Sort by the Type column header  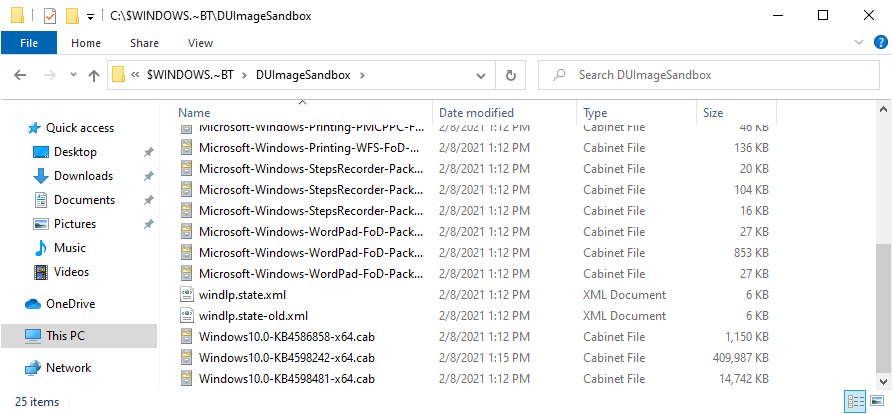[x=595, y=113]
